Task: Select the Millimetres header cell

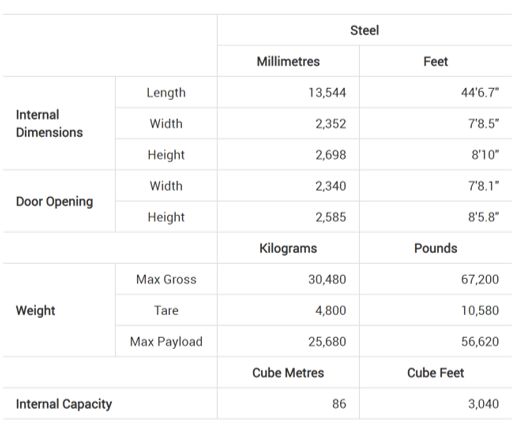Action: (288, 61)
